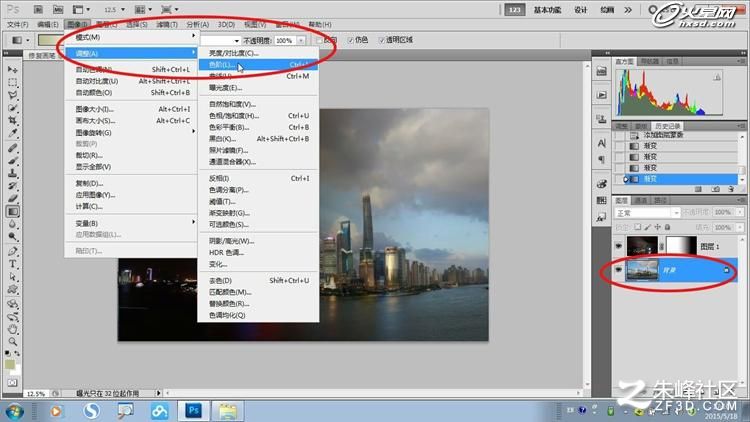Hide 图层 1 layer visibility eye
Image resolution: width=750 pixels, height=422 pixels.
point(618,246)
